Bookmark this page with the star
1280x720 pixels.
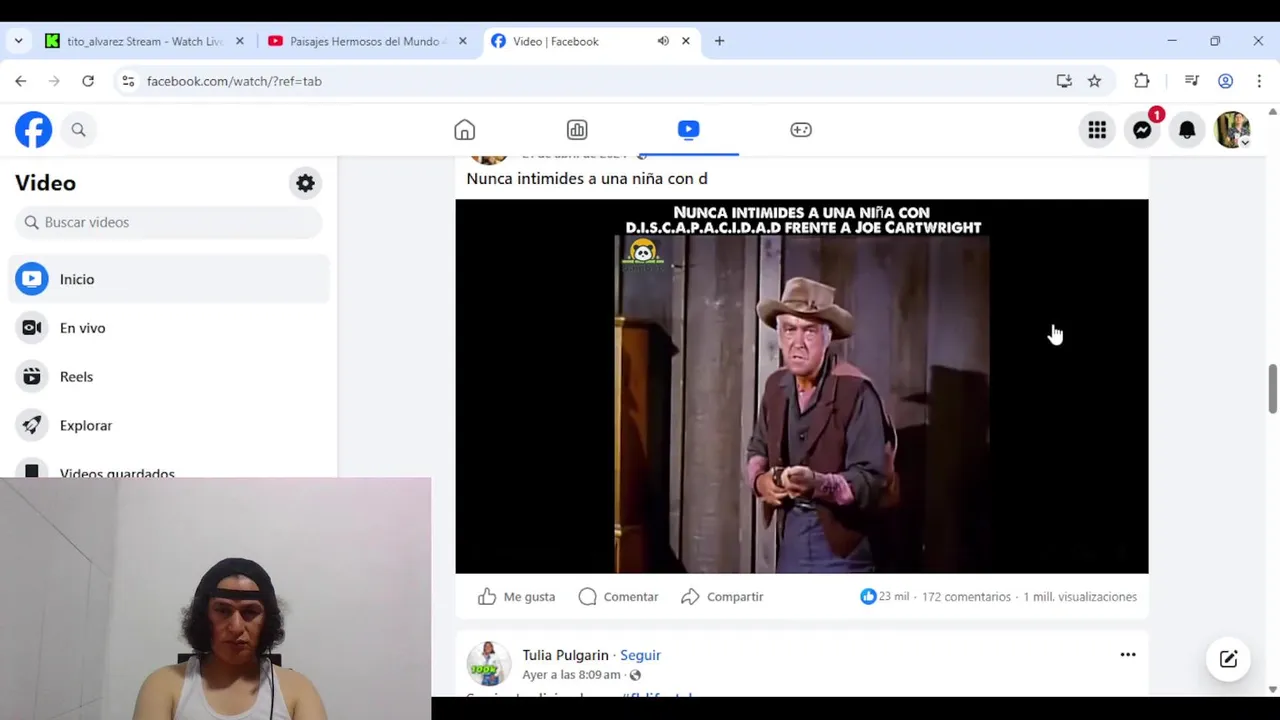[1094, 81]
